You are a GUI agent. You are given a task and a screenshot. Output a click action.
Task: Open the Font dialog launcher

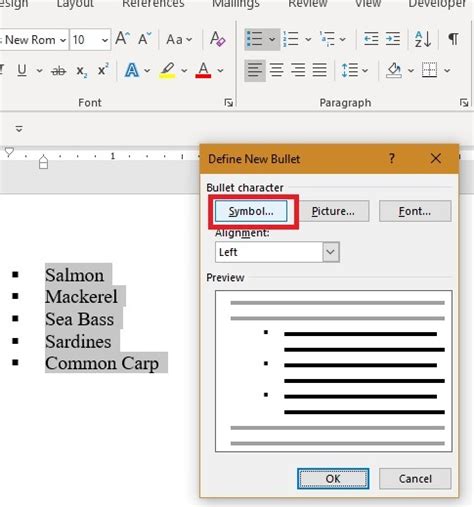coord(229,102)
